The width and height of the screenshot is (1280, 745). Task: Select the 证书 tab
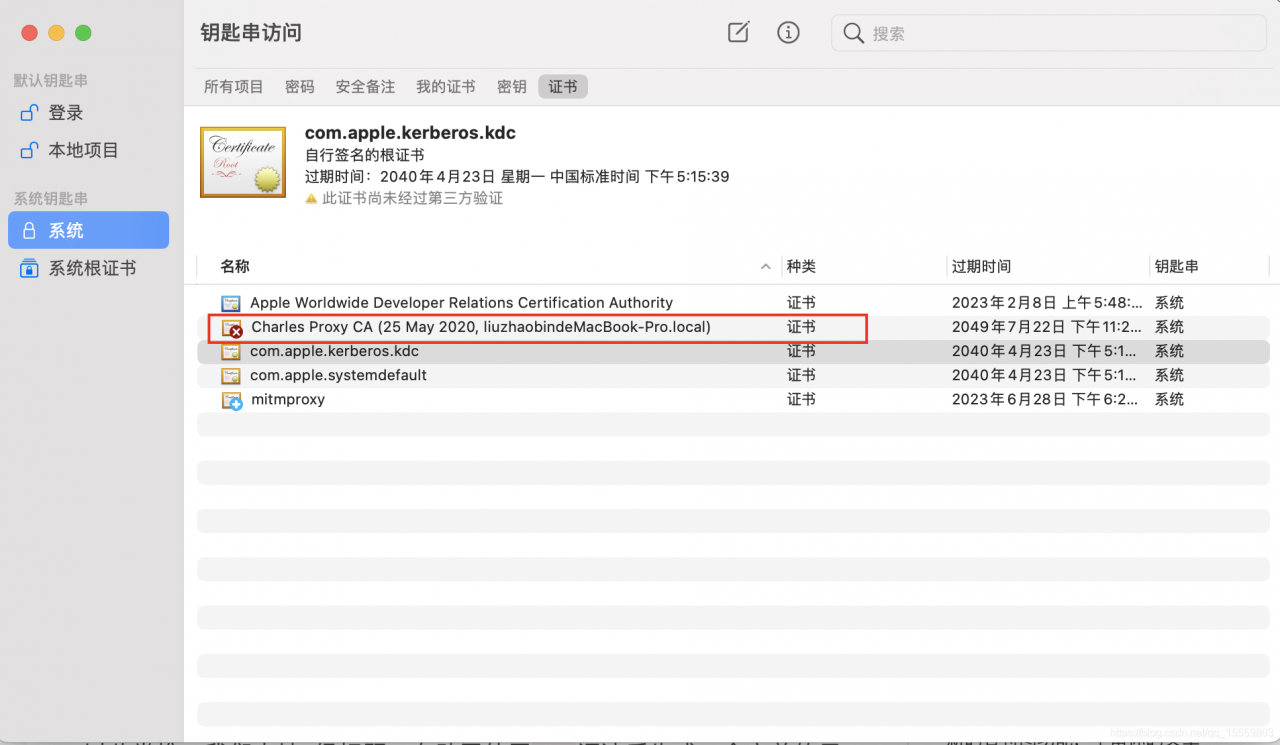click(x=563, y=87)
